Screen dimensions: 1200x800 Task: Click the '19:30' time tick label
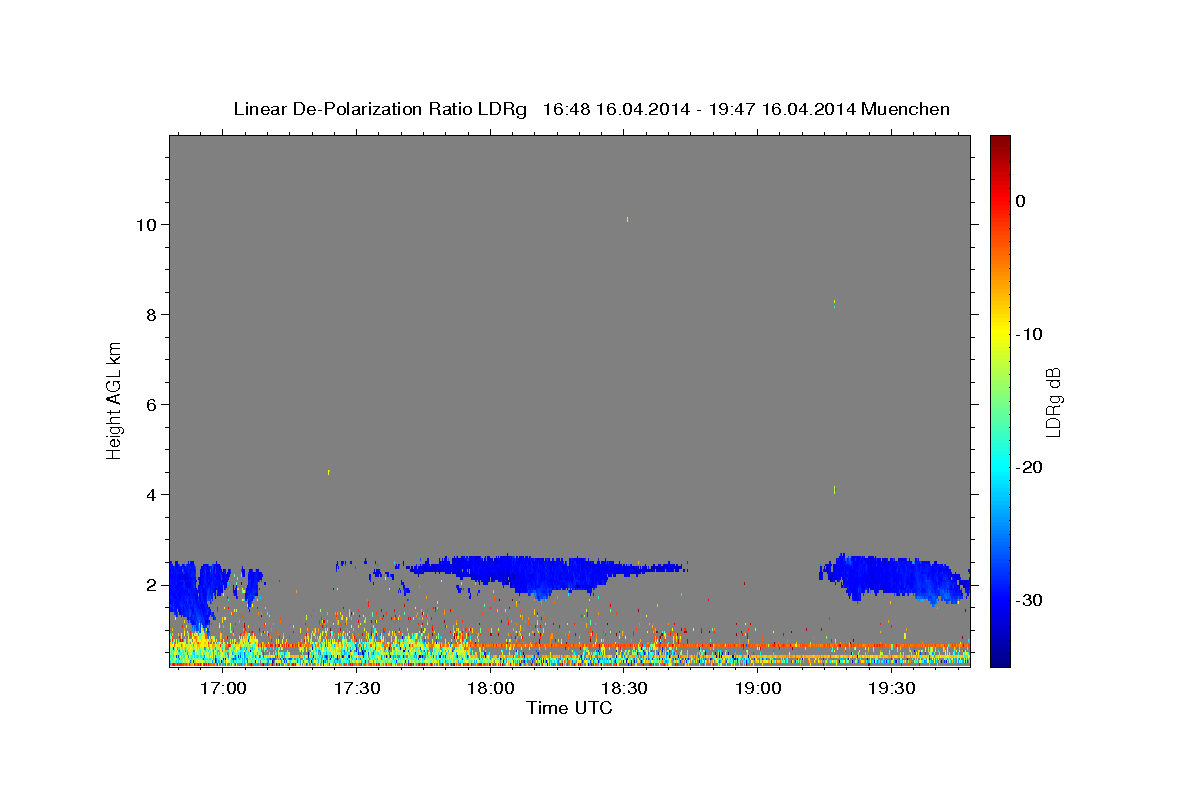coord(893,689)
